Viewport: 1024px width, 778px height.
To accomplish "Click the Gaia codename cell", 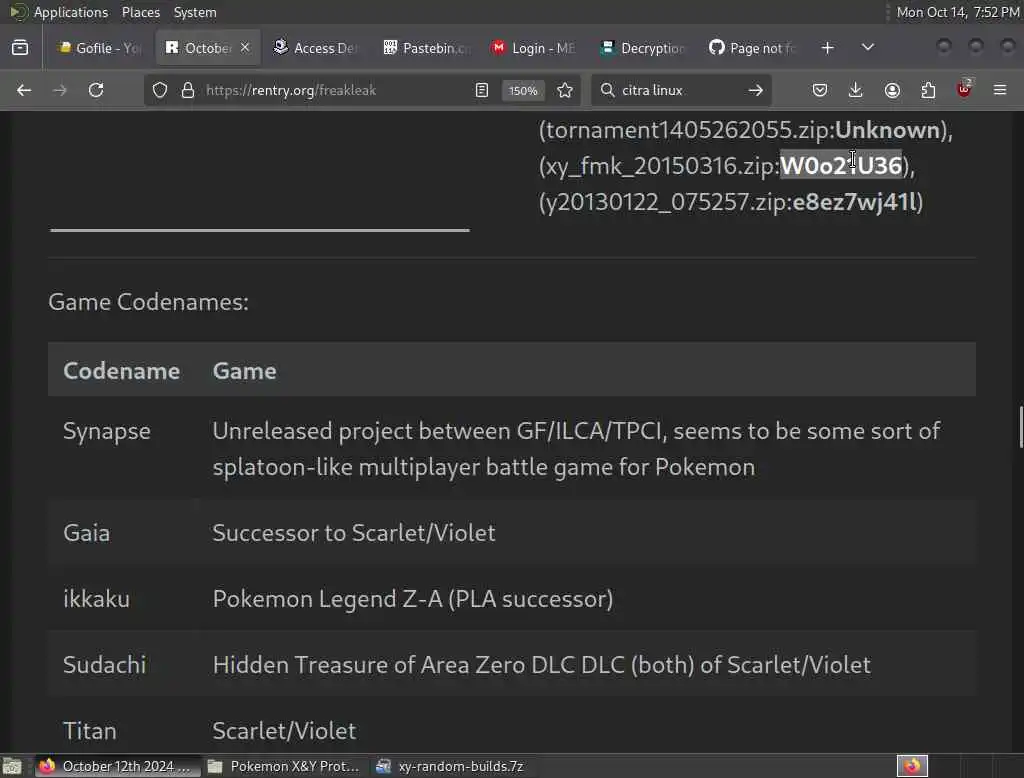I will (x=87, y=533).
